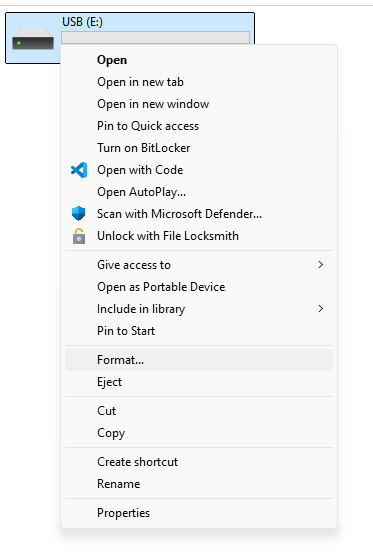Select Scan with Microsoft Defender...
The width and height of the screenshot is (373, 554).
[x=199, y=214]
